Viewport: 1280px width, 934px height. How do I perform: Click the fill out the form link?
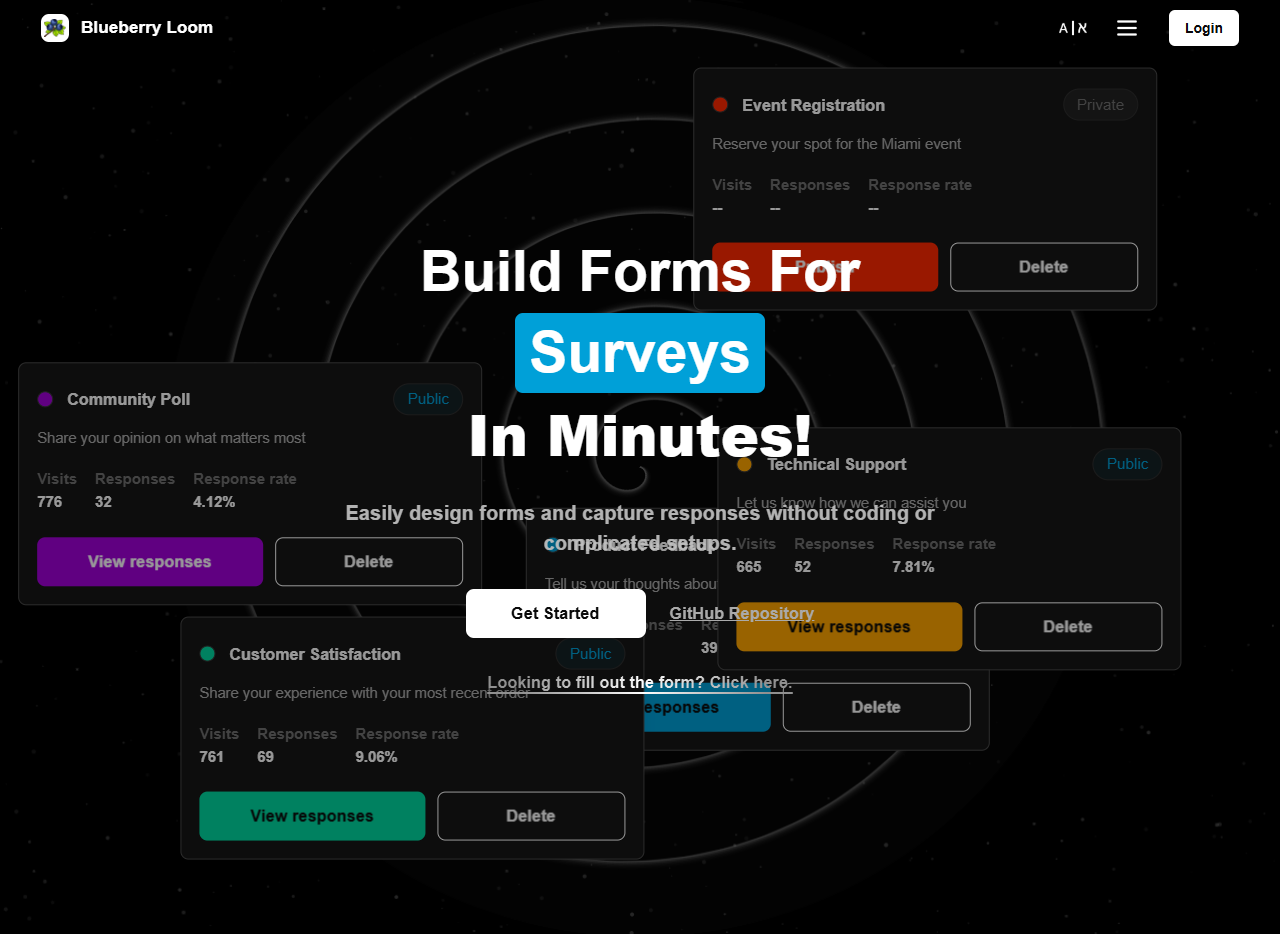(x=639, y=683)
